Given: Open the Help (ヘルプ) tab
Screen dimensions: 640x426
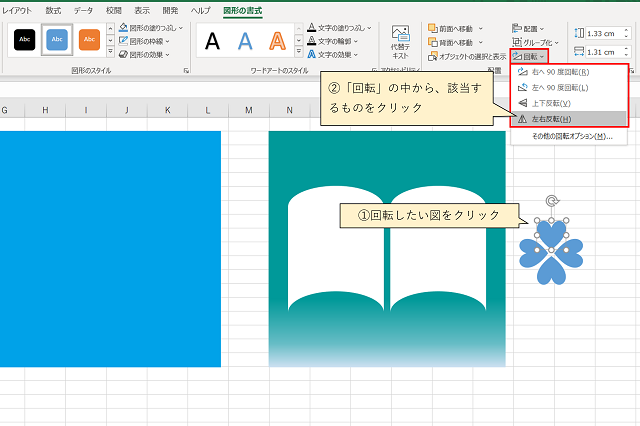Looking at the screenshot, I should coord(200,11).
